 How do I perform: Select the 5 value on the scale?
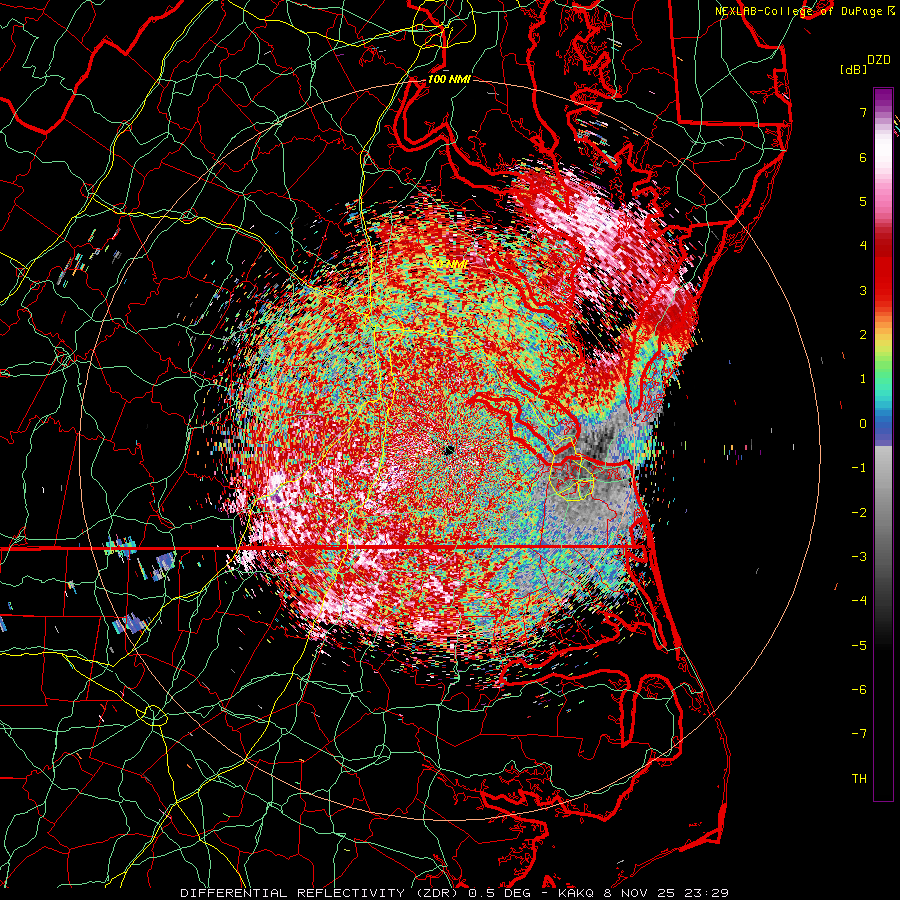coord(863,201)
